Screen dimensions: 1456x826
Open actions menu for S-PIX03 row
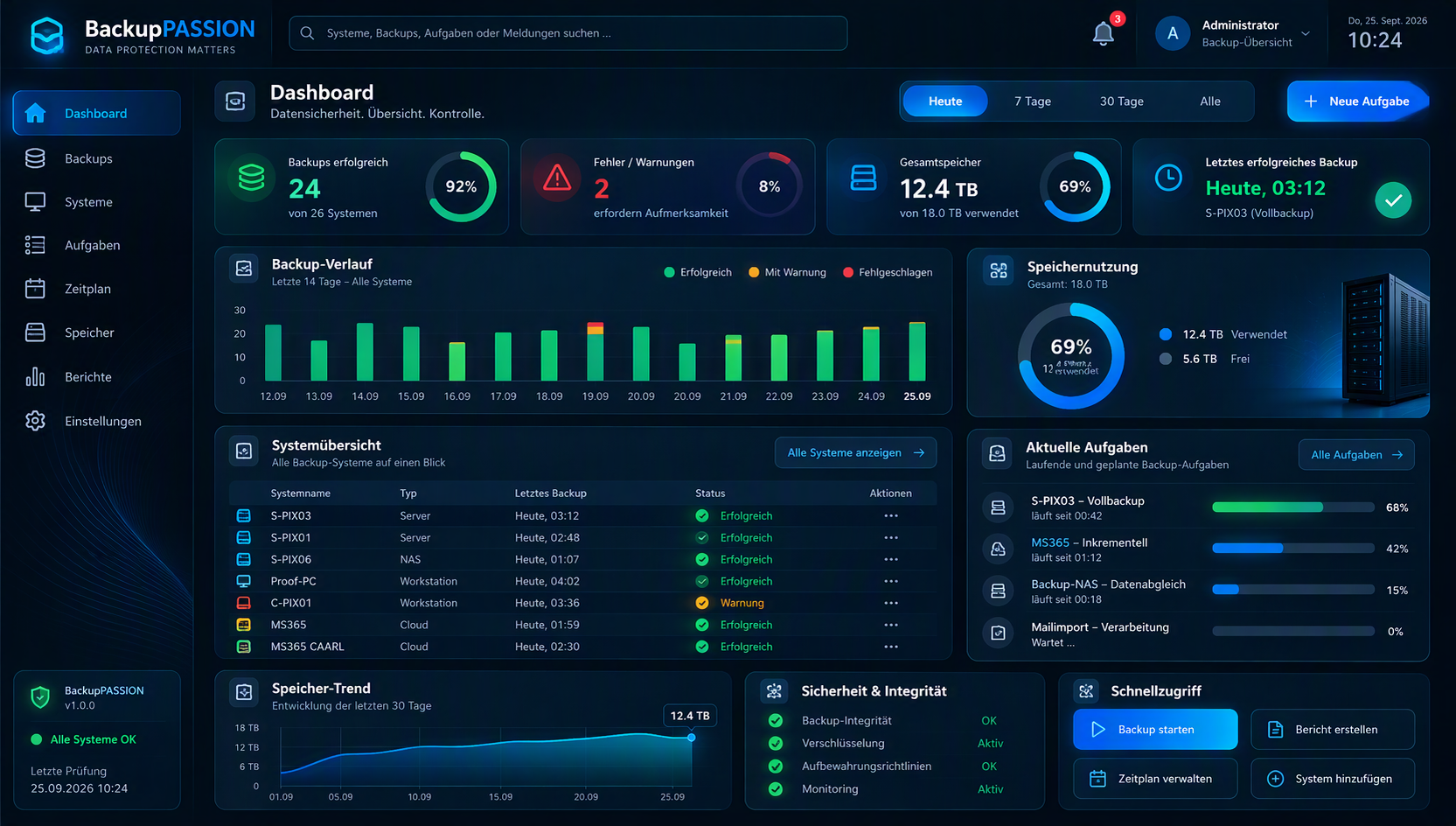891,515
